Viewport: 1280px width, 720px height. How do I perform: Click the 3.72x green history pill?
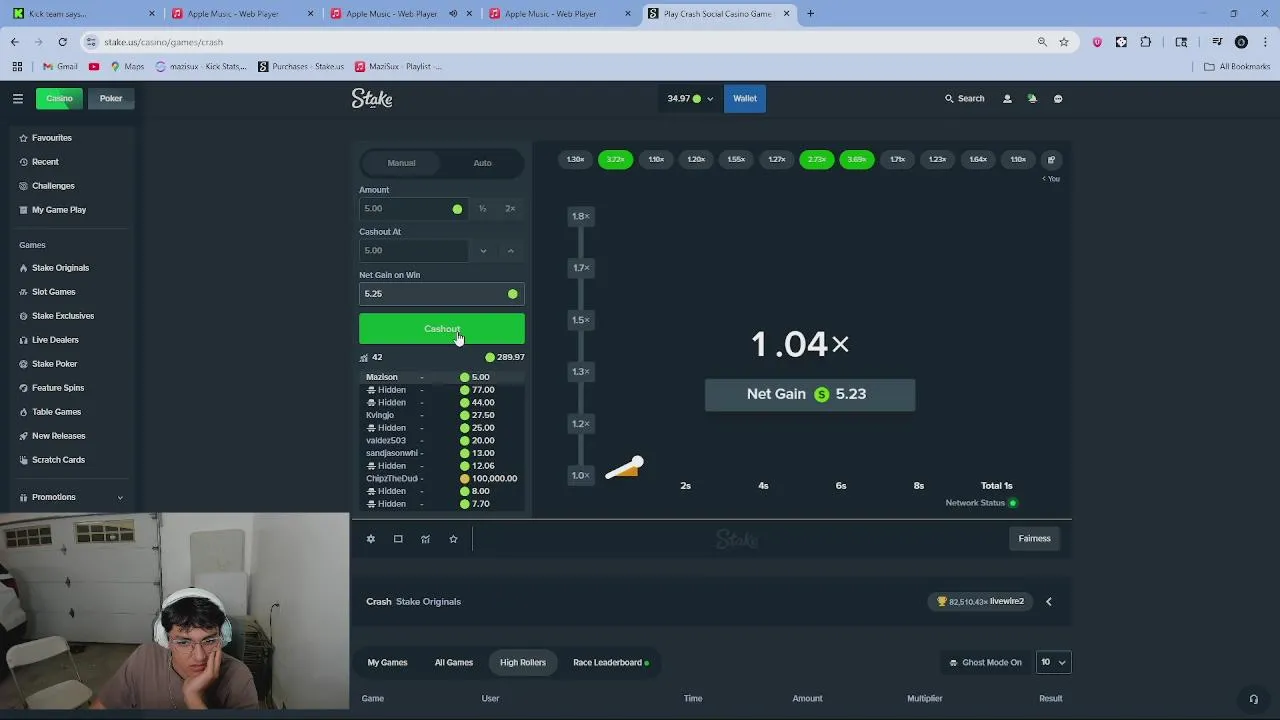615,160
